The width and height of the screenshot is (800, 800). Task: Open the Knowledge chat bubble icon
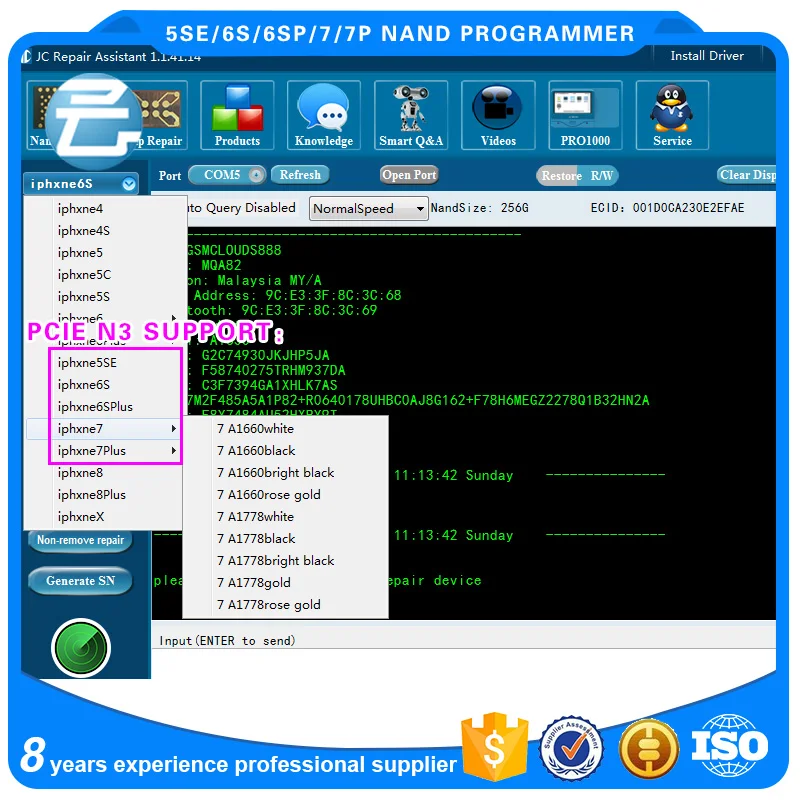tap(324, 115)
